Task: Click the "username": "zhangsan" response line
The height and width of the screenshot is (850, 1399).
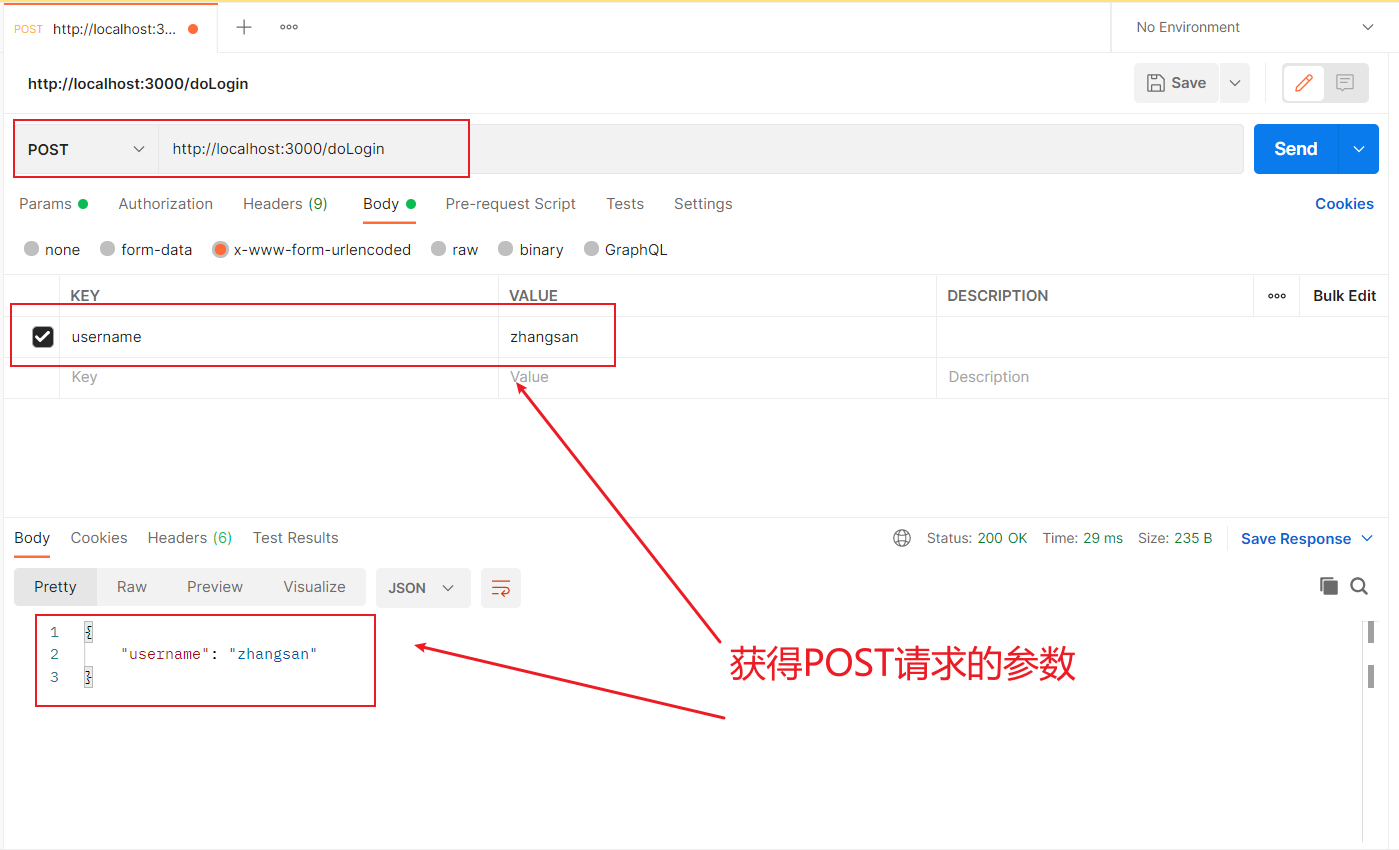Action: (x=219, y=654)
